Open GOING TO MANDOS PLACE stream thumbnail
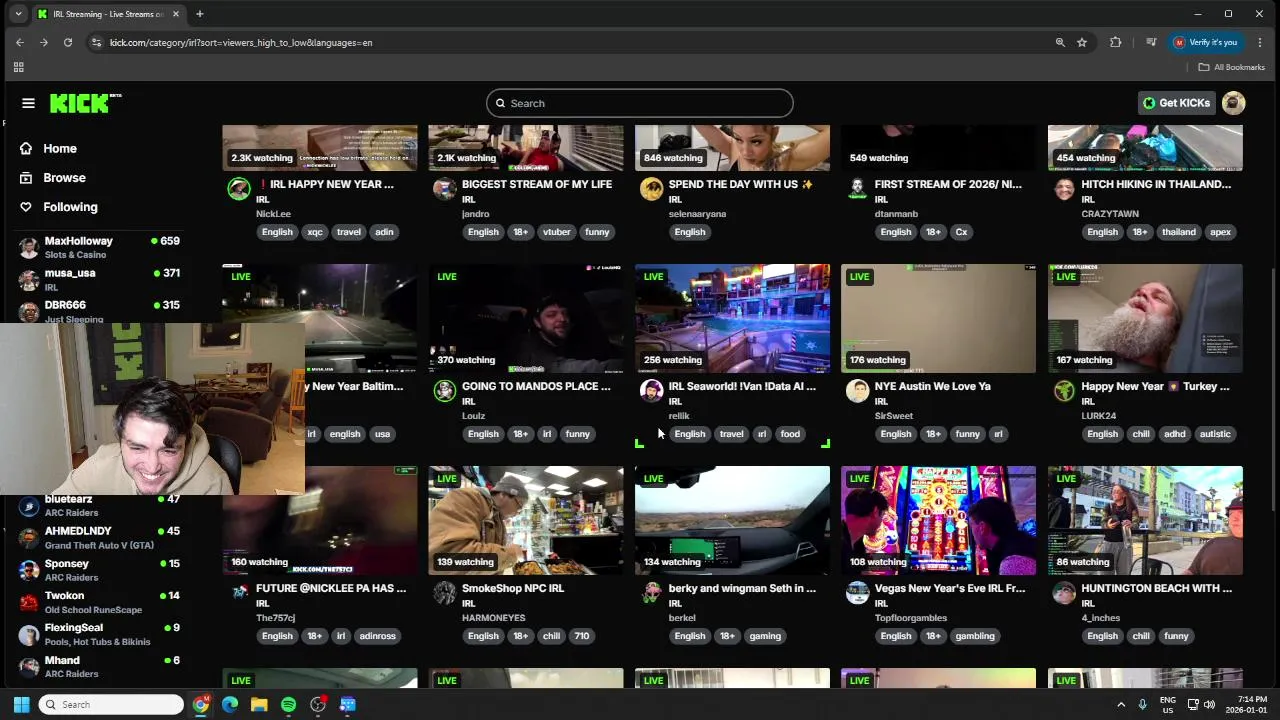1280x720 pixels. [526, 318]
